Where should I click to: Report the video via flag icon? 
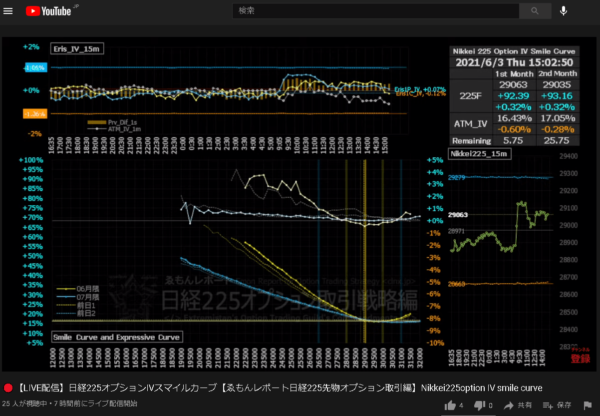pyautogui.click(x=589, y=404)
